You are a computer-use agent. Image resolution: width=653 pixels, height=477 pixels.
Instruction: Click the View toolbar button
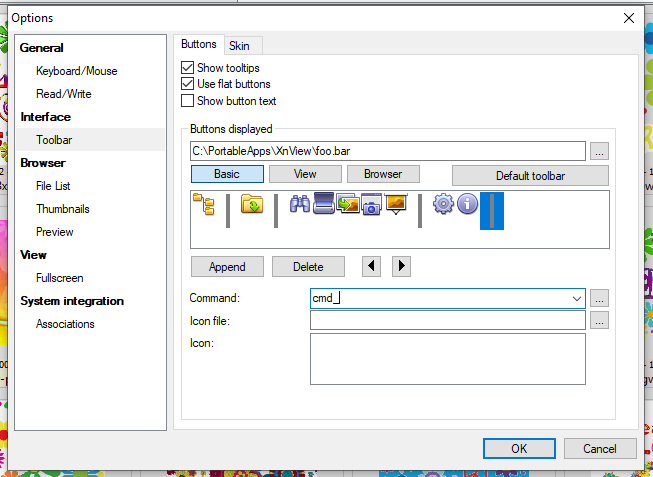pyautogui.click(x=305, y=174)
